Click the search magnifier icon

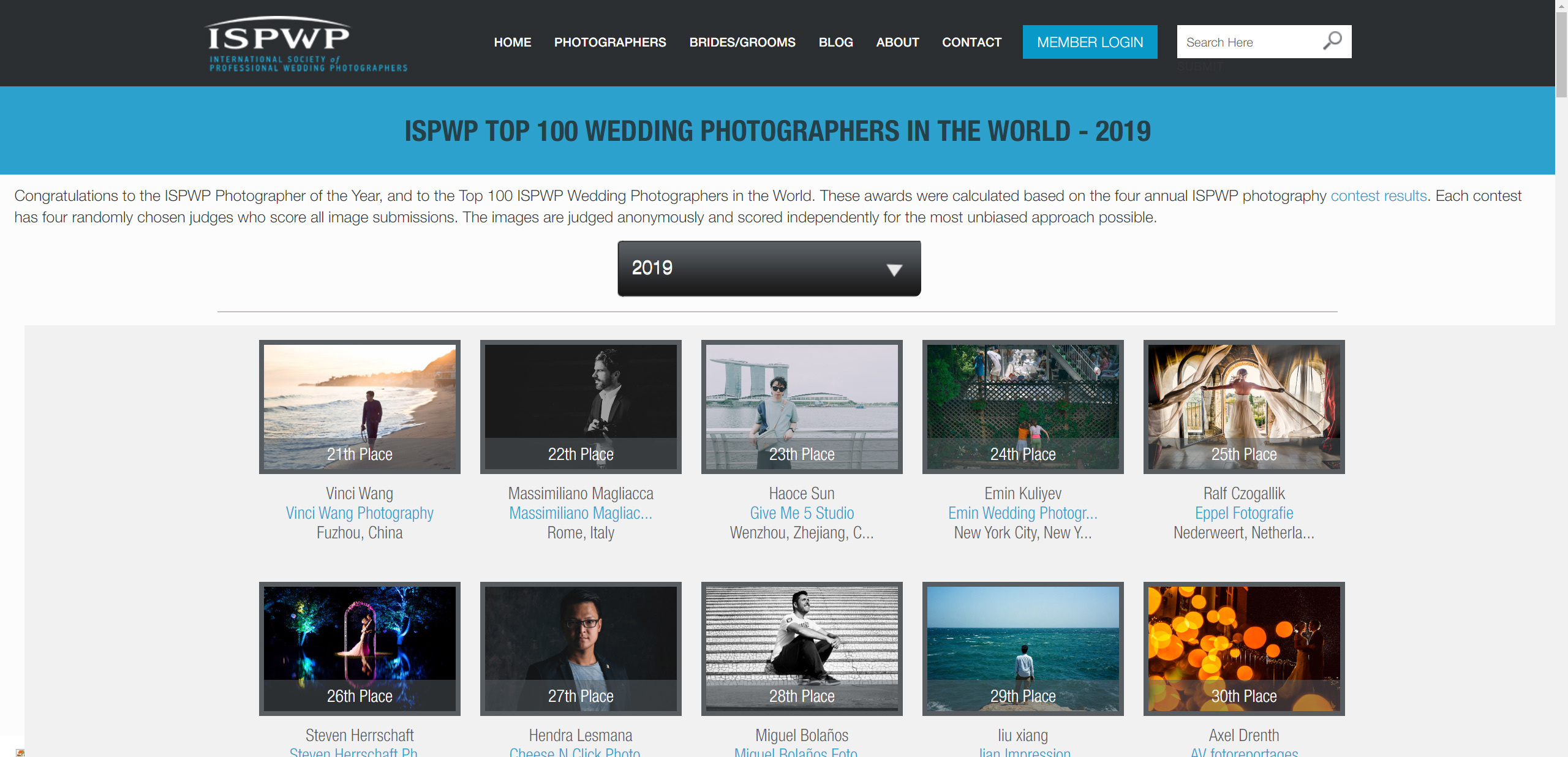[x=1332, y=41]
